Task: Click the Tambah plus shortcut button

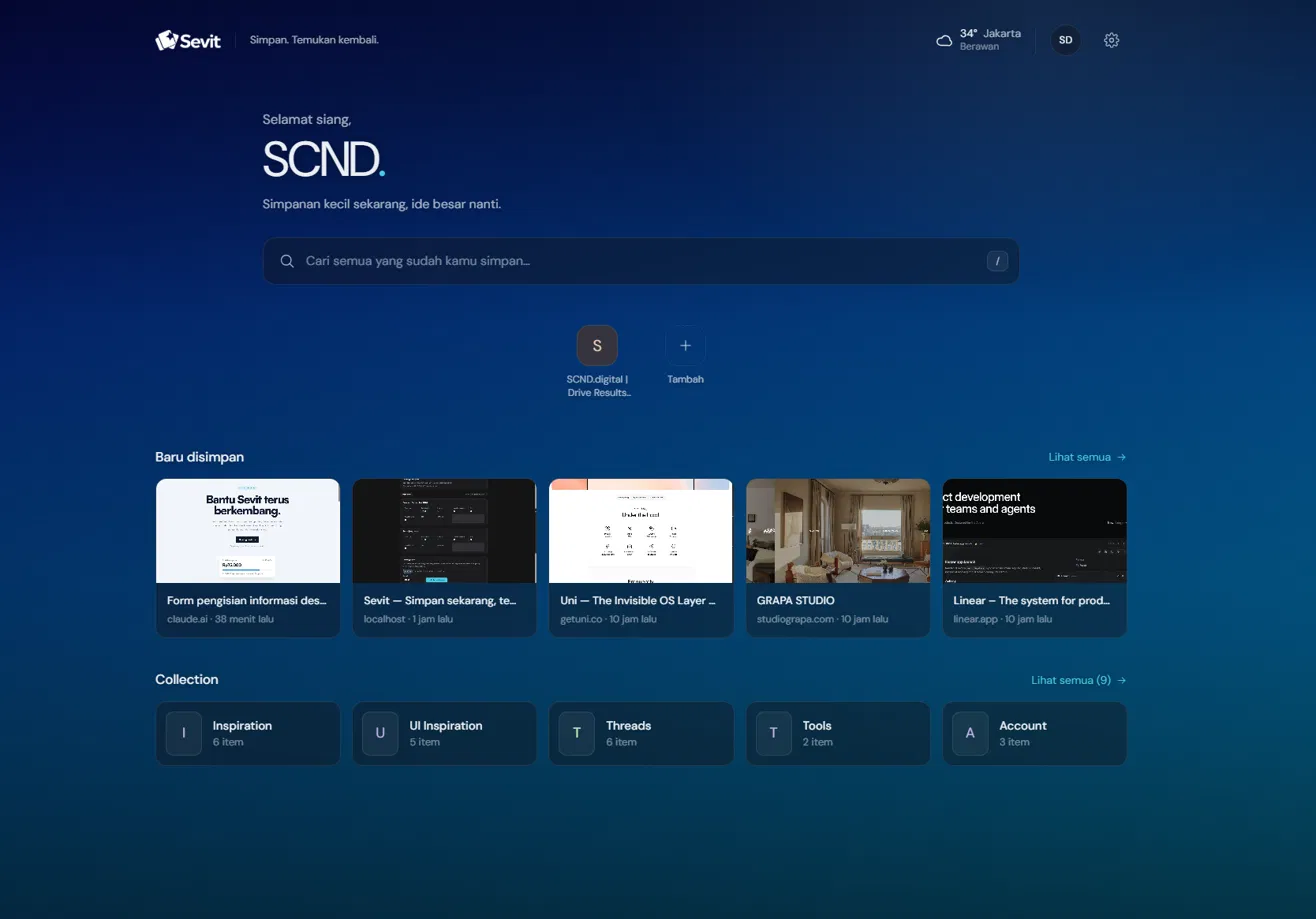Action: point(685,346)
